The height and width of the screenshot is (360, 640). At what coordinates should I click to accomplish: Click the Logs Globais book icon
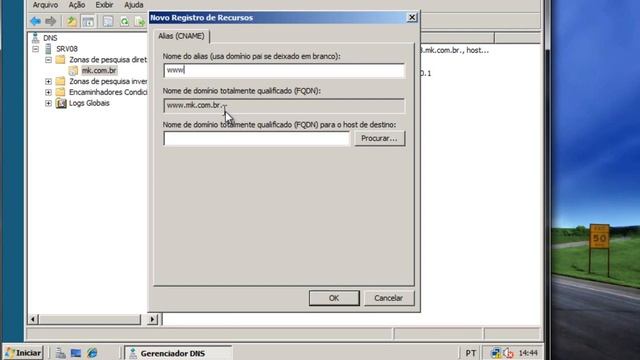(x=61, y=103)
